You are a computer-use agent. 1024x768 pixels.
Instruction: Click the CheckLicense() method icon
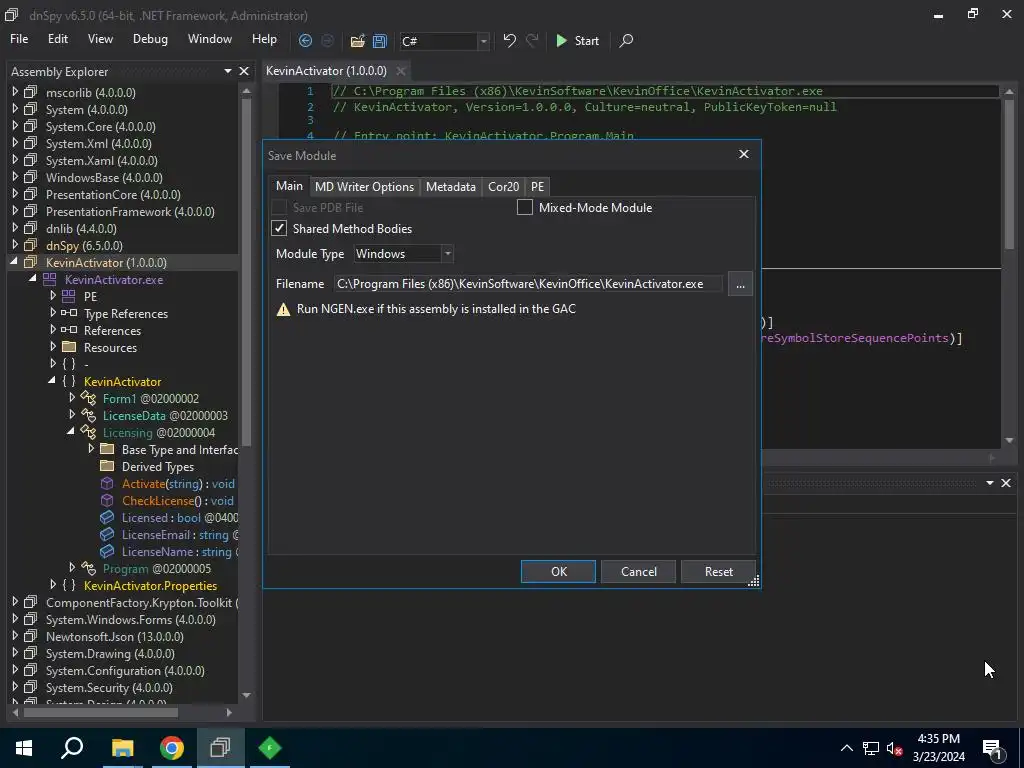pyautogui.click(x=106, y=500)
